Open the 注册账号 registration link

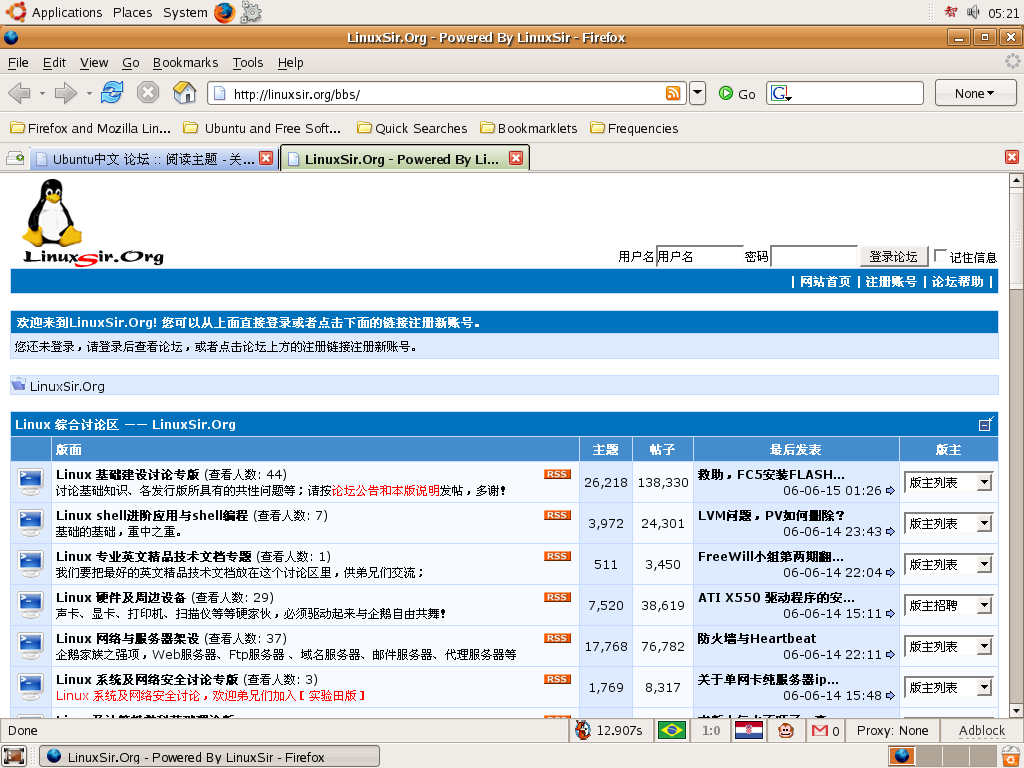891,281
